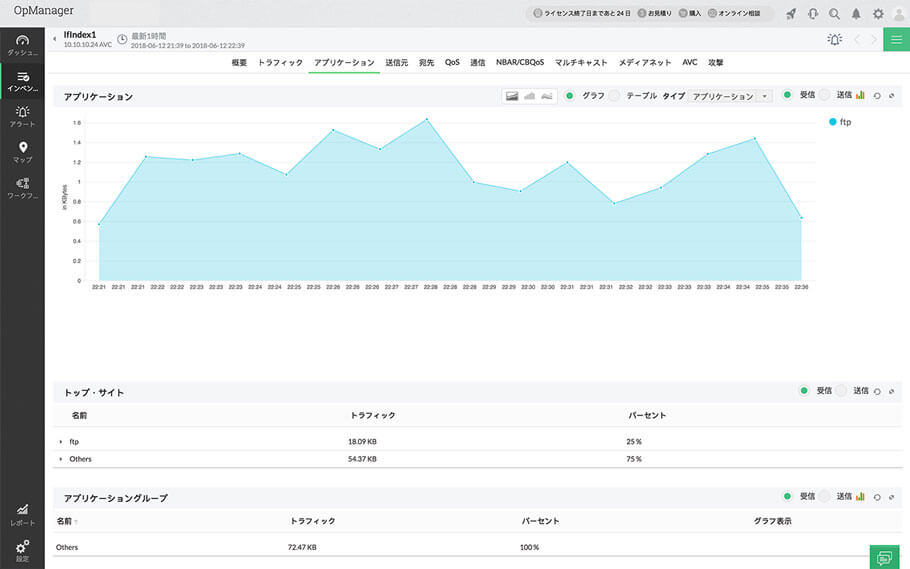
Task: Open the マップ maps sidebar icon
Action: click(22, 152)
